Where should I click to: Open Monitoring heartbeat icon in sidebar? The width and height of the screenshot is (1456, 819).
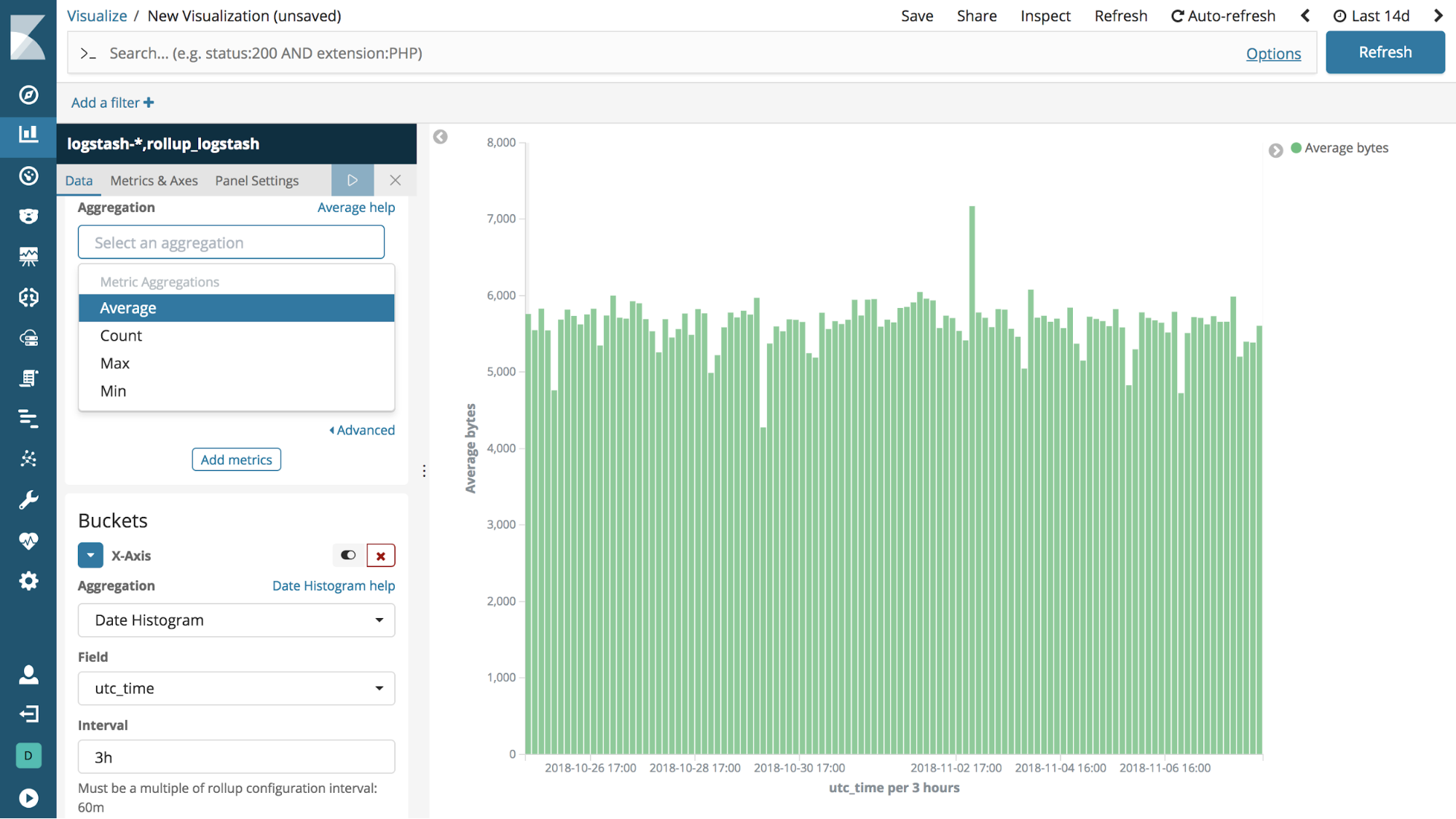tap(28, 540)
